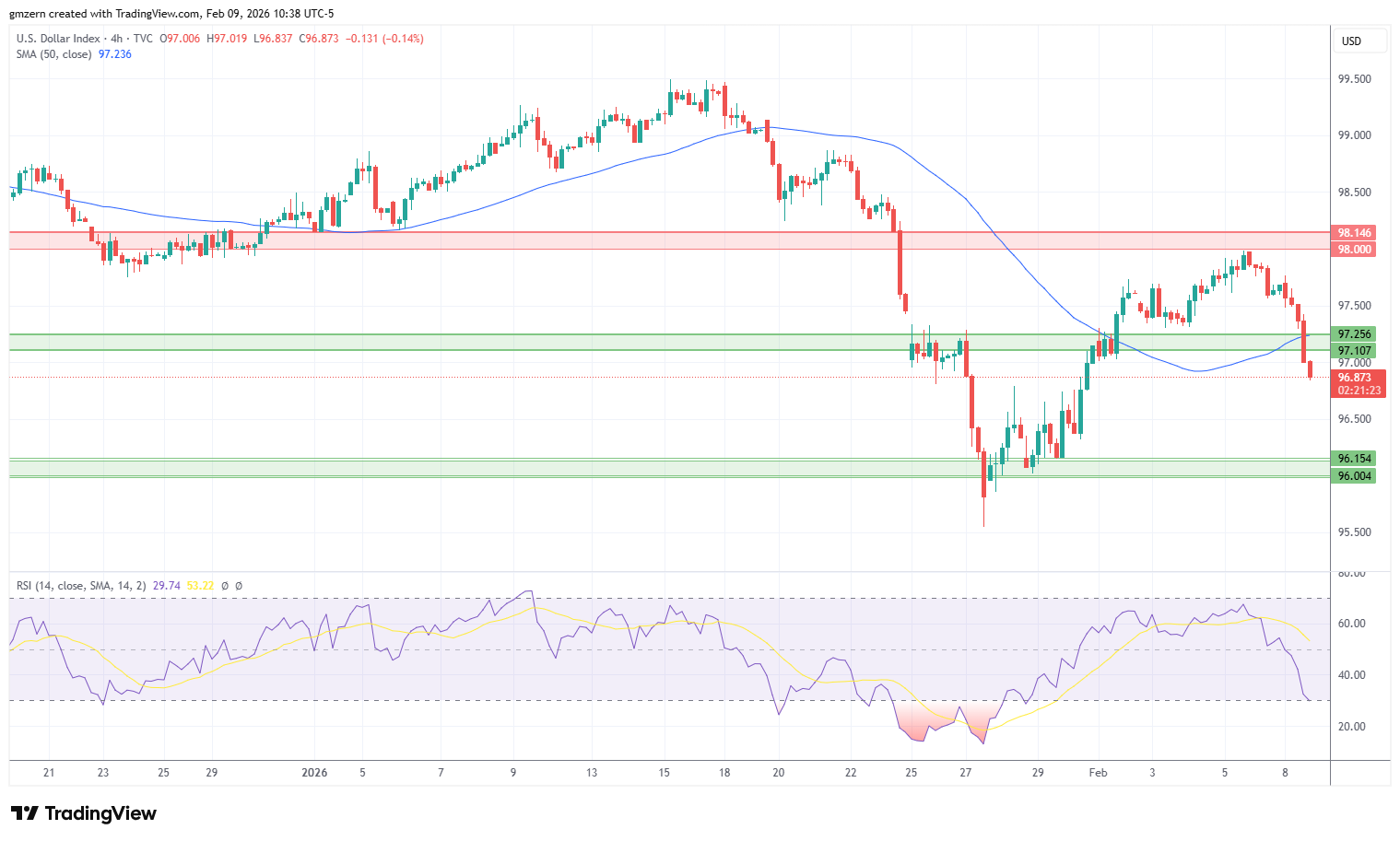Click the 2026 date axis label
1400x841 pixels.
[315, 772]
